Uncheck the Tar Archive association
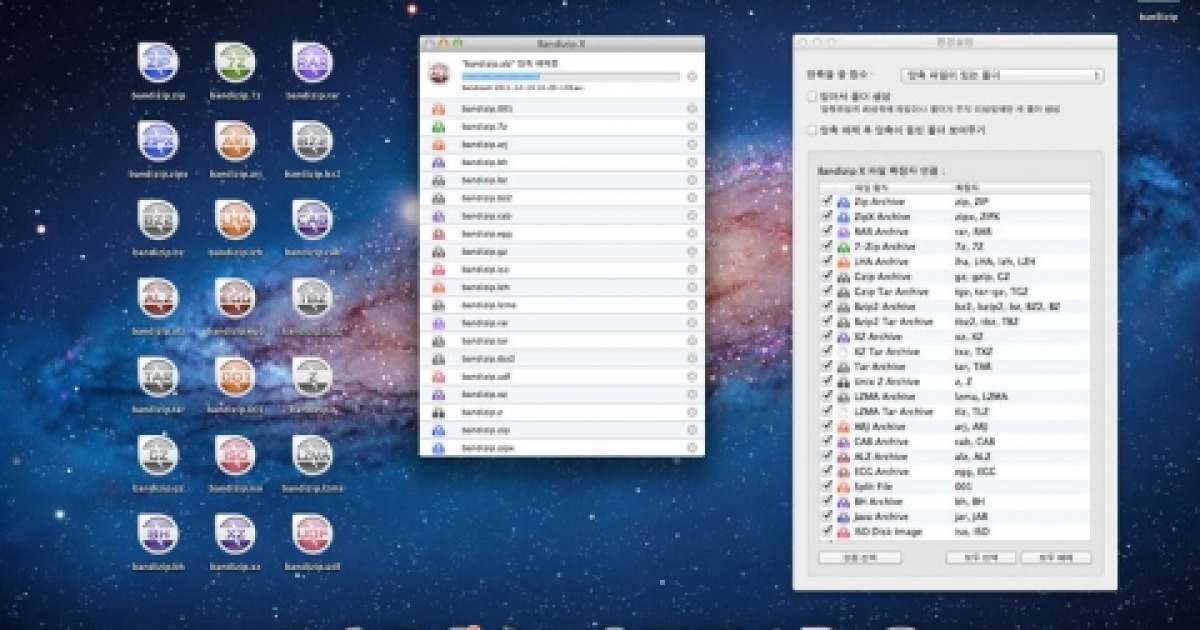Screen dimensions: 1200x630 point(827,366)
